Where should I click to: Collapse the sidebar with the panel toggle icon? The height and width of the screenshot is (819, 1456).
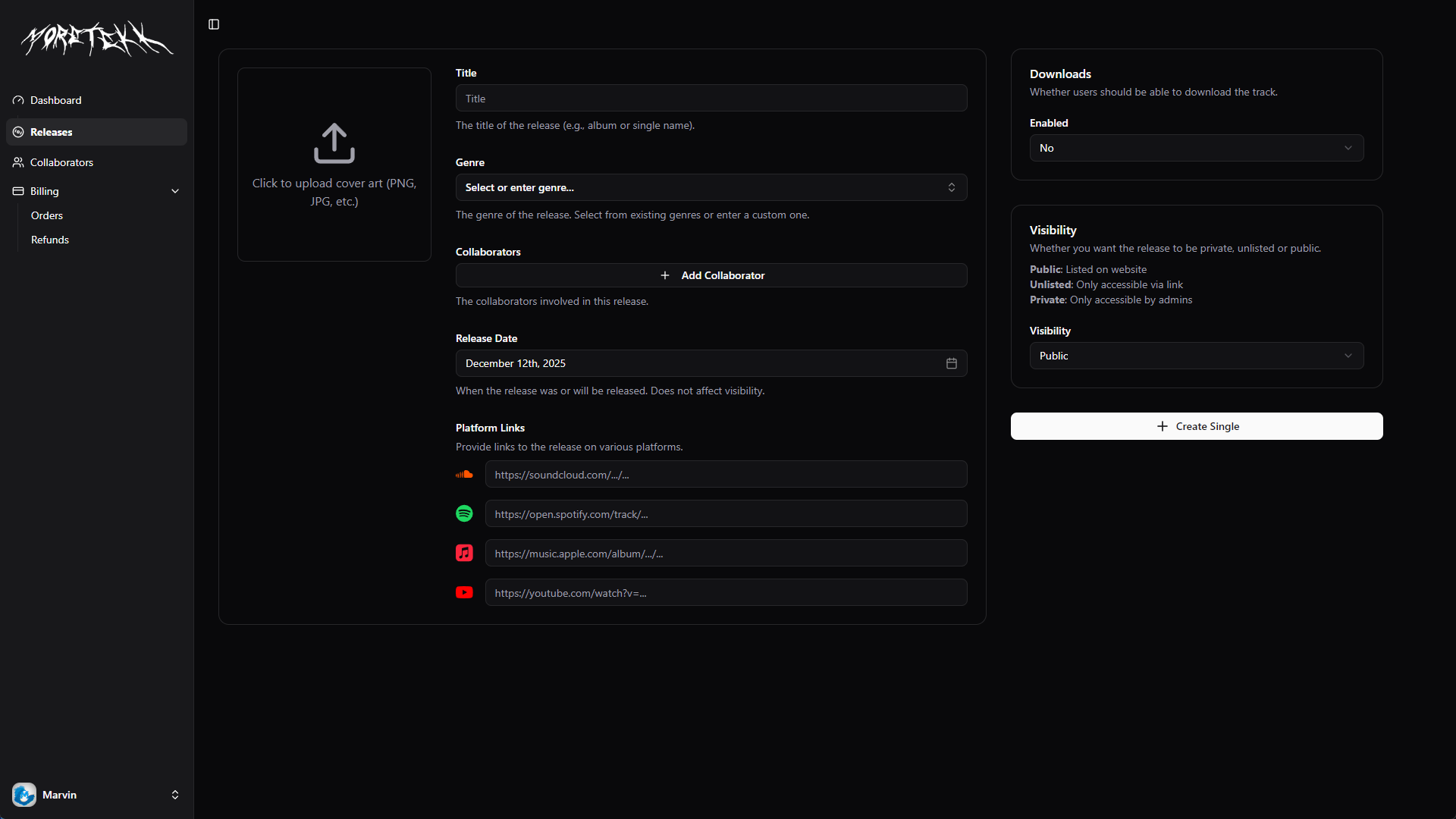[x=212, y=24]
